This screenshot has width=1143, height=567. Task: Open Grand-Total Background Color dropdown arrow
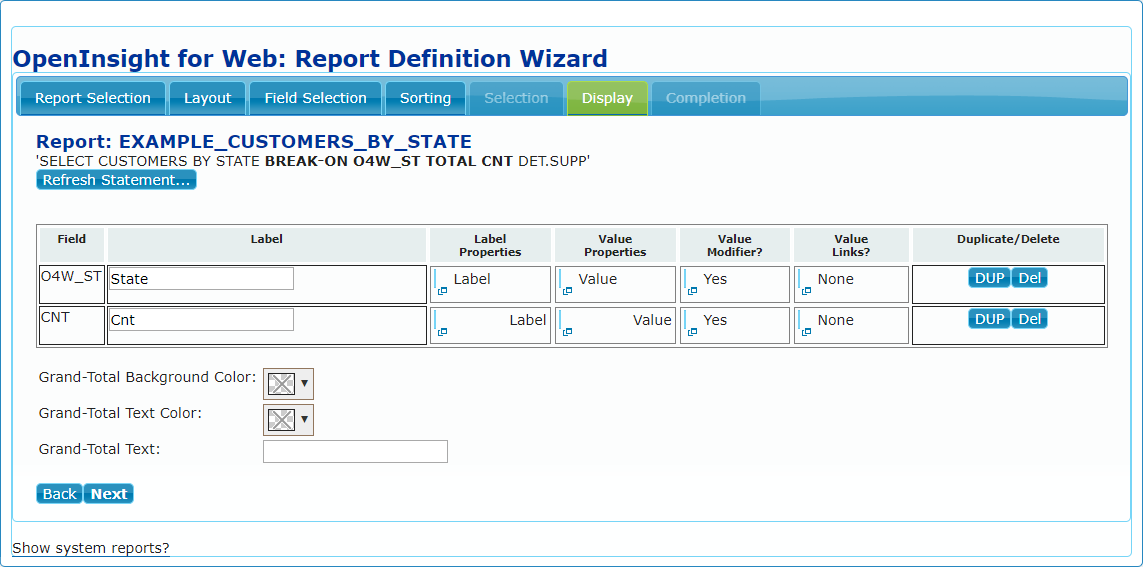tap(305, 383)
